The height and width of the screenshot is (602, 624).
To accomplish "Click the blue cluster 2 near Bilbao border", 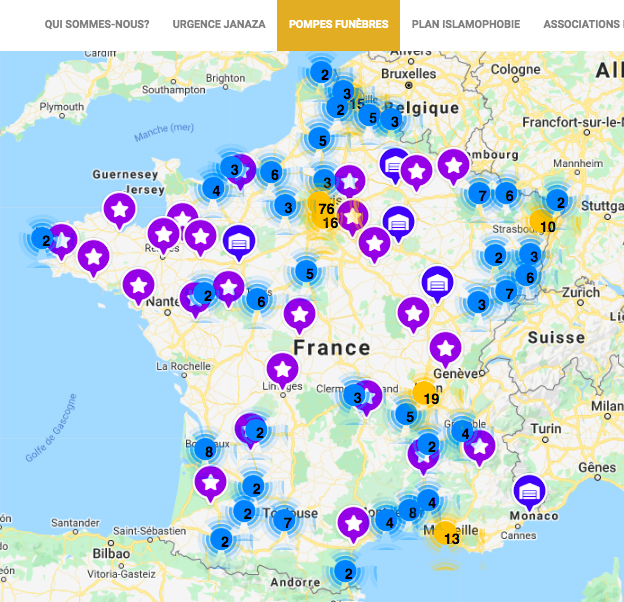I will tap(222, 539).
